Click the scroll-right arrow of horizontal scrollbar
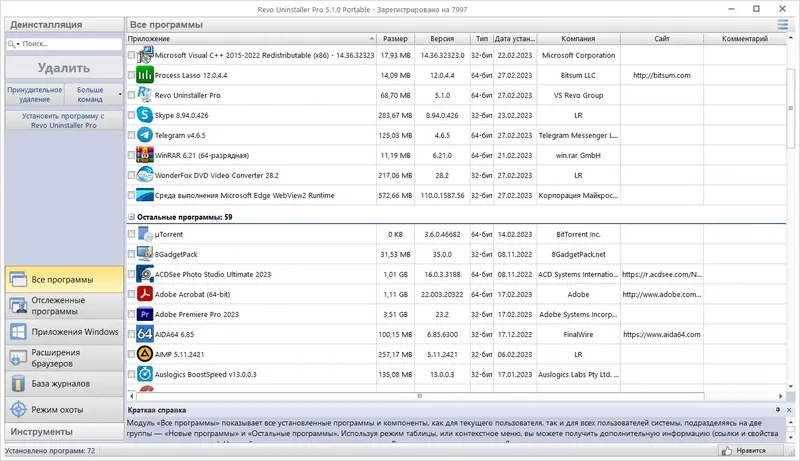The image size is (800, 461). pos(781,396)
